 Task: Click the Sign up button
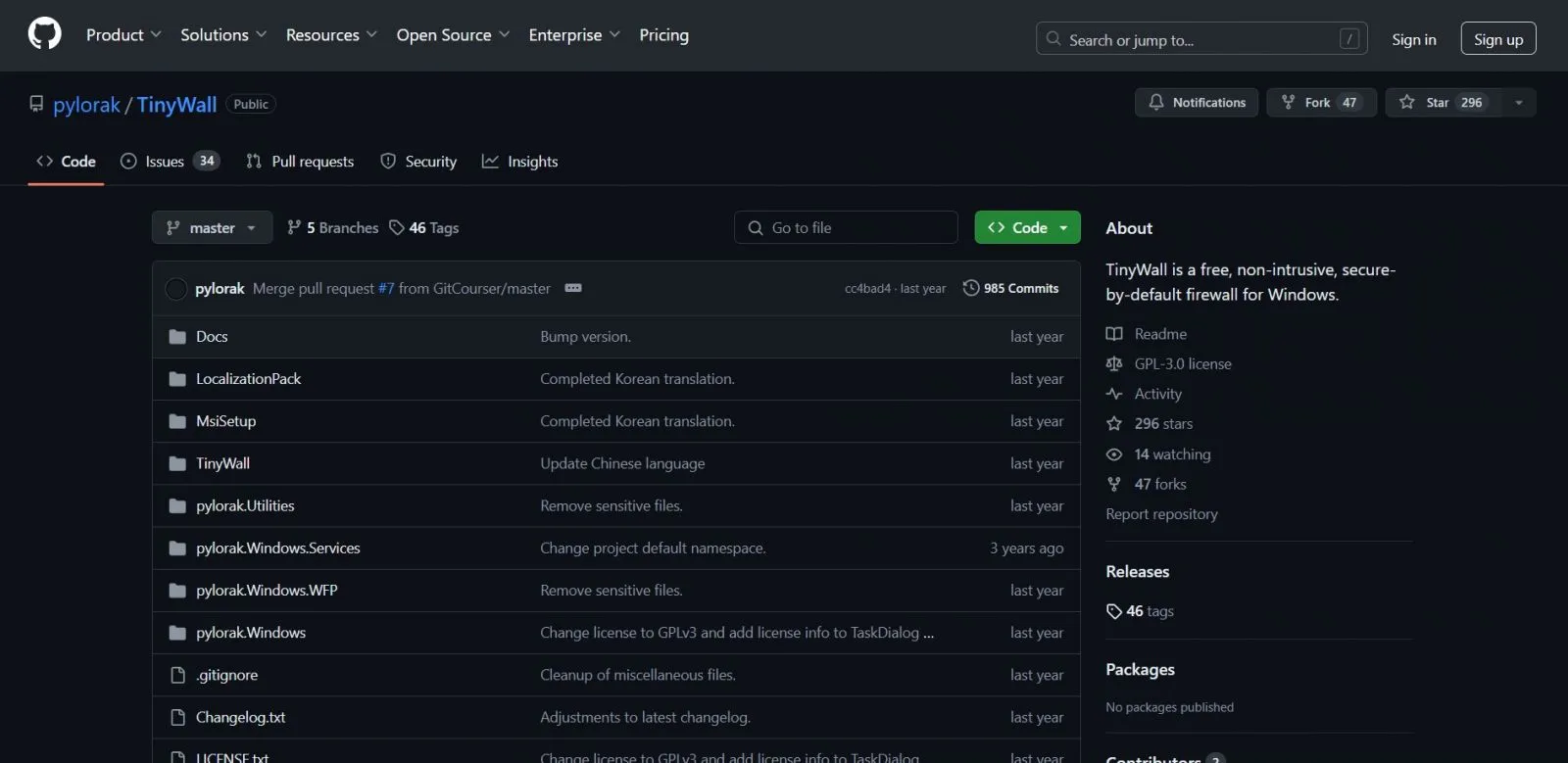(x=1498, y=39)
